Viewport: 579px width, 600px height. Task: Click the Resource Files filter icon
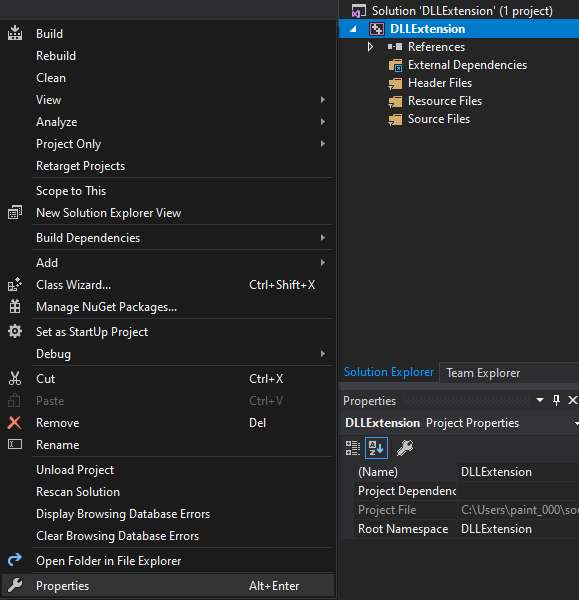(x=395, y=101)
